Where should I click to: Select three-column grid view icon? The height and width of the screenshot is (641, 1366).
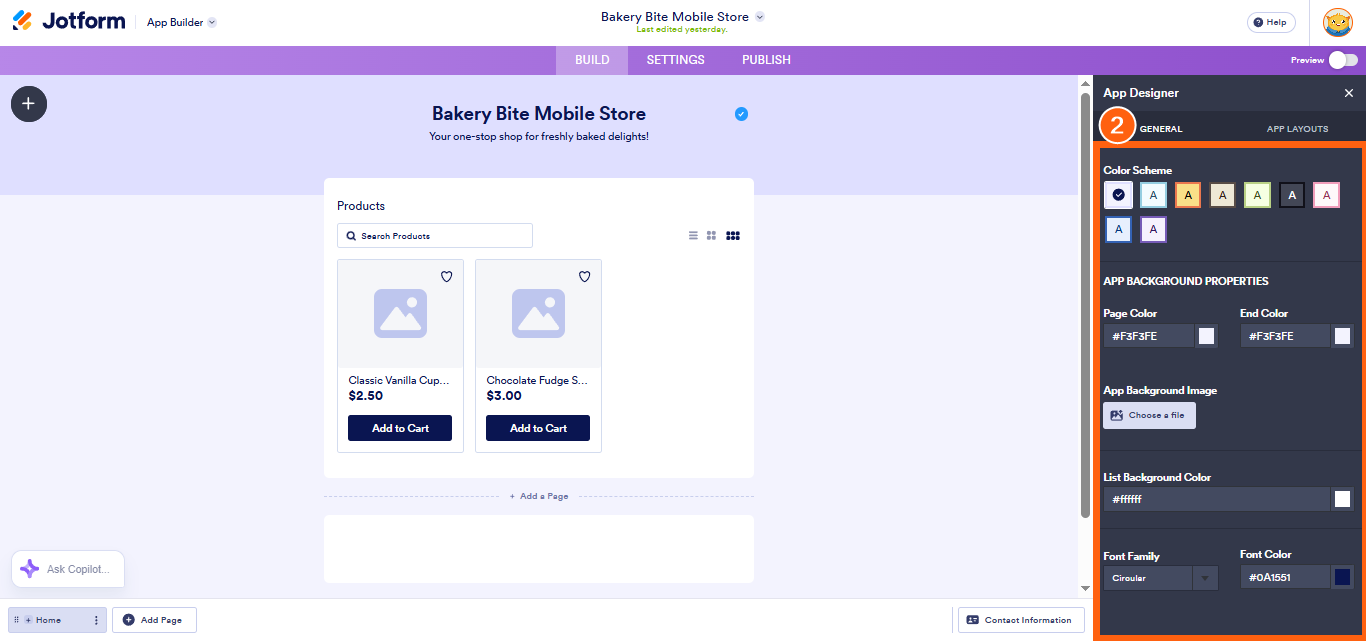tap(733, 236)
